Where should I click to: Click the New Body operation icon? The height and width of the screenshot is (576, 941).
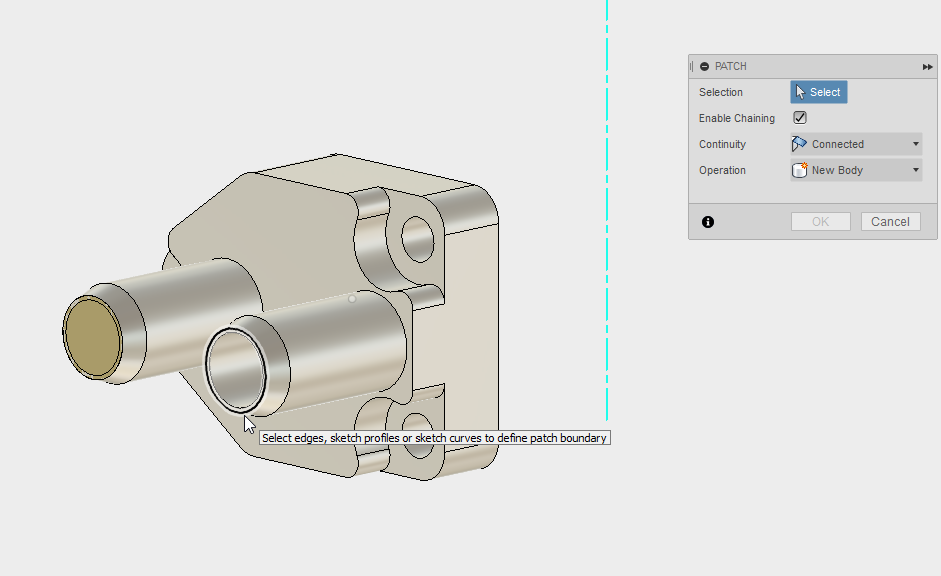tap(798, 170)
